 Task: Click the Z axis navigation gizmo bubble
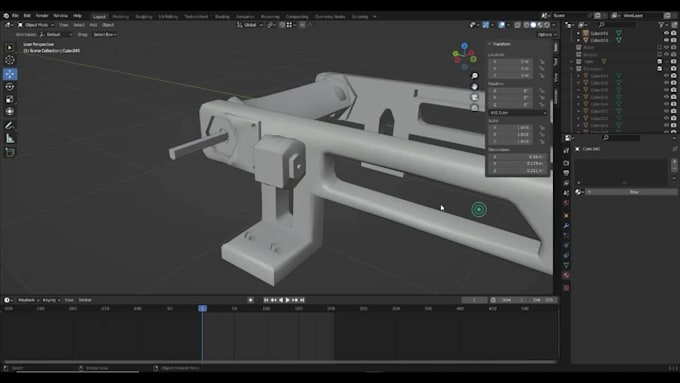pyautogui.click(x=464, y=46)
